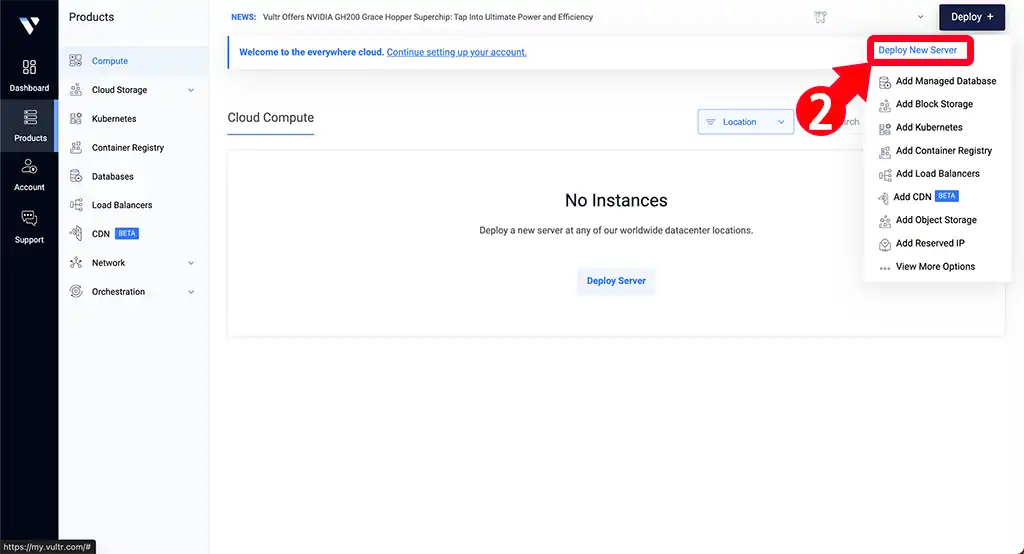Choose Add Load Balancers from menu
The width and height of the screenshot is (1024, 554).
[x=938, y=174]
